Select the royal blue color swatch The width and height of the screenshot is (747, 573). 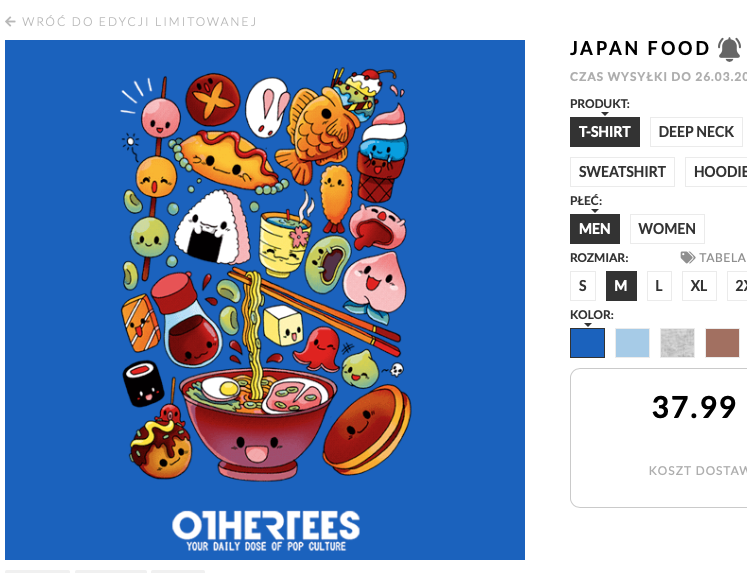(x=588, y=343)
